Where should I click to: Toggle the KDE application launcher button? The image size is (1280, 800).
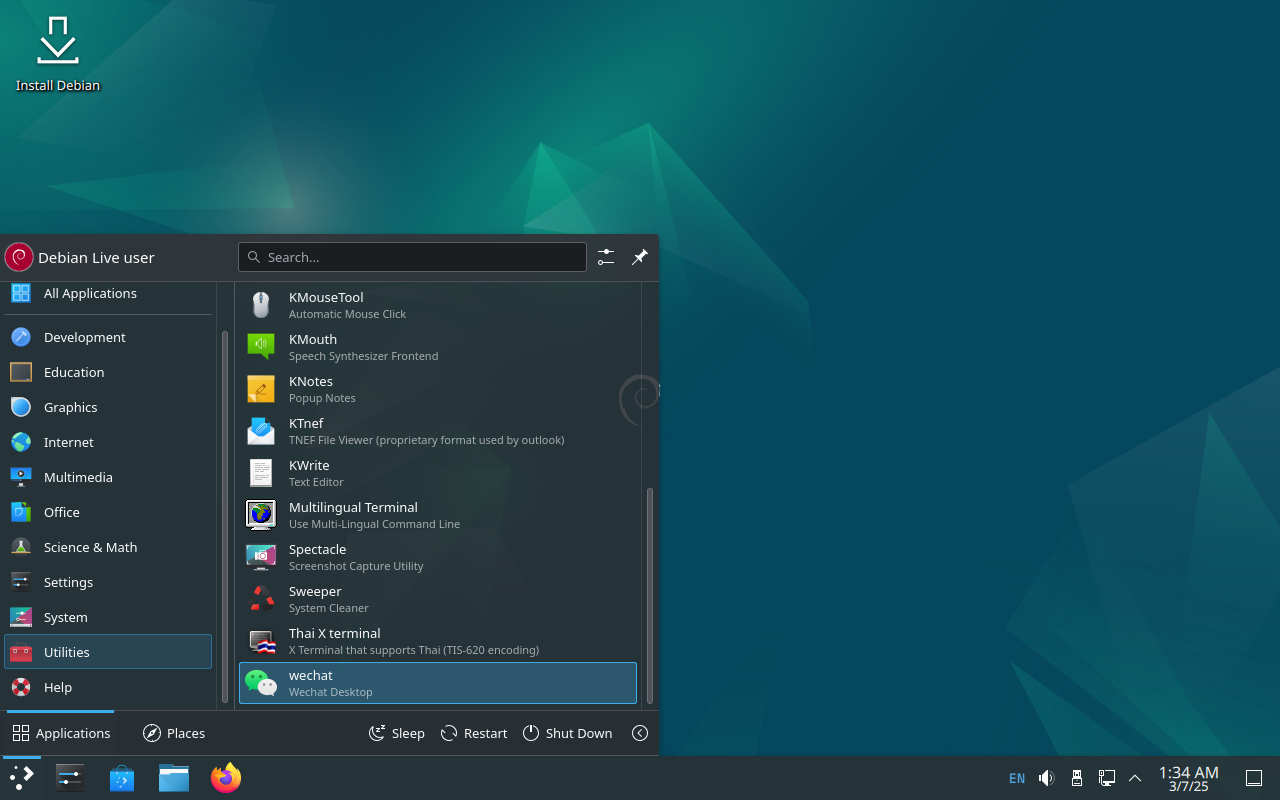click(22, 778)
